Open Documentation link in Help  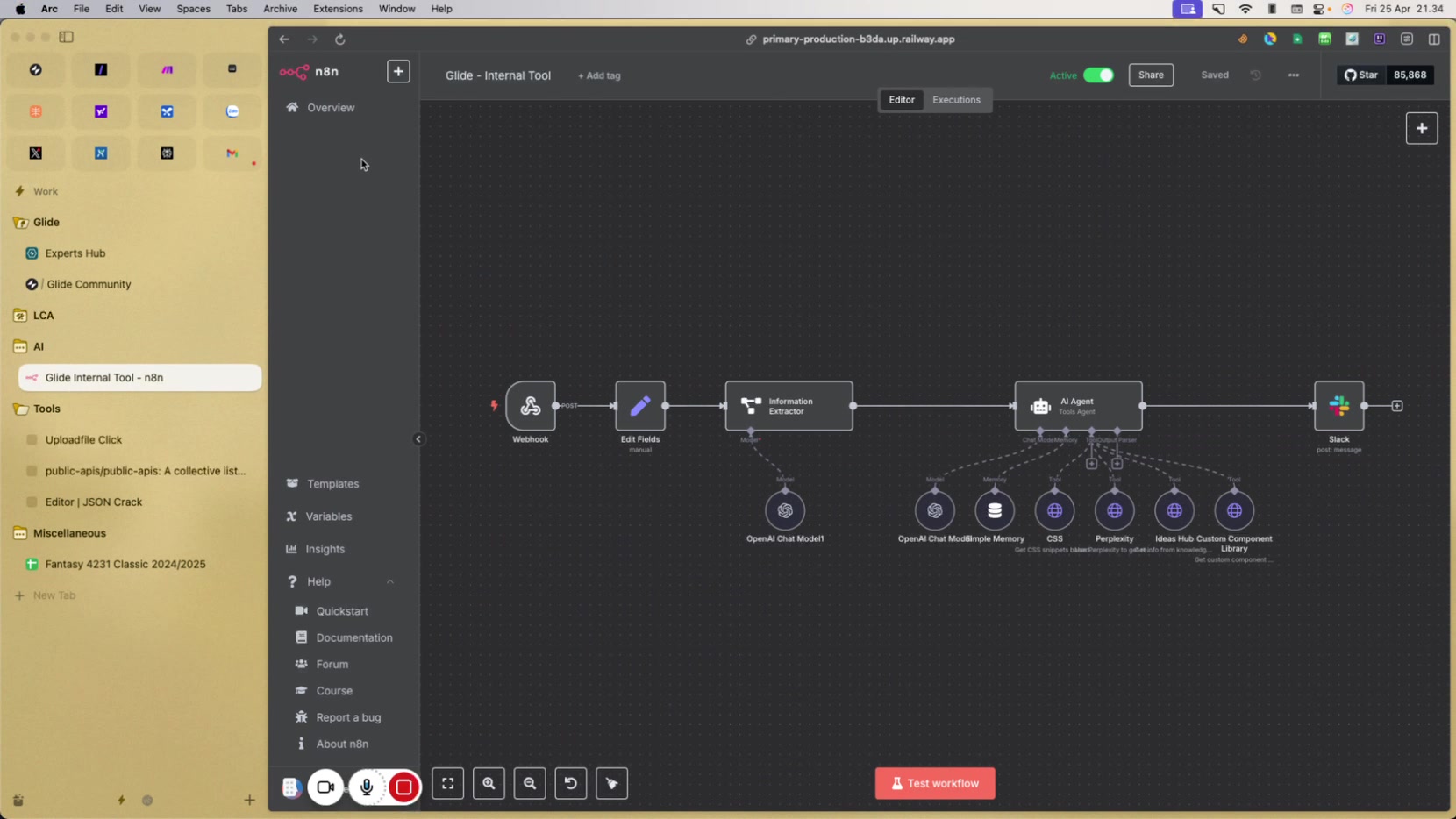(x=354, y=637)
